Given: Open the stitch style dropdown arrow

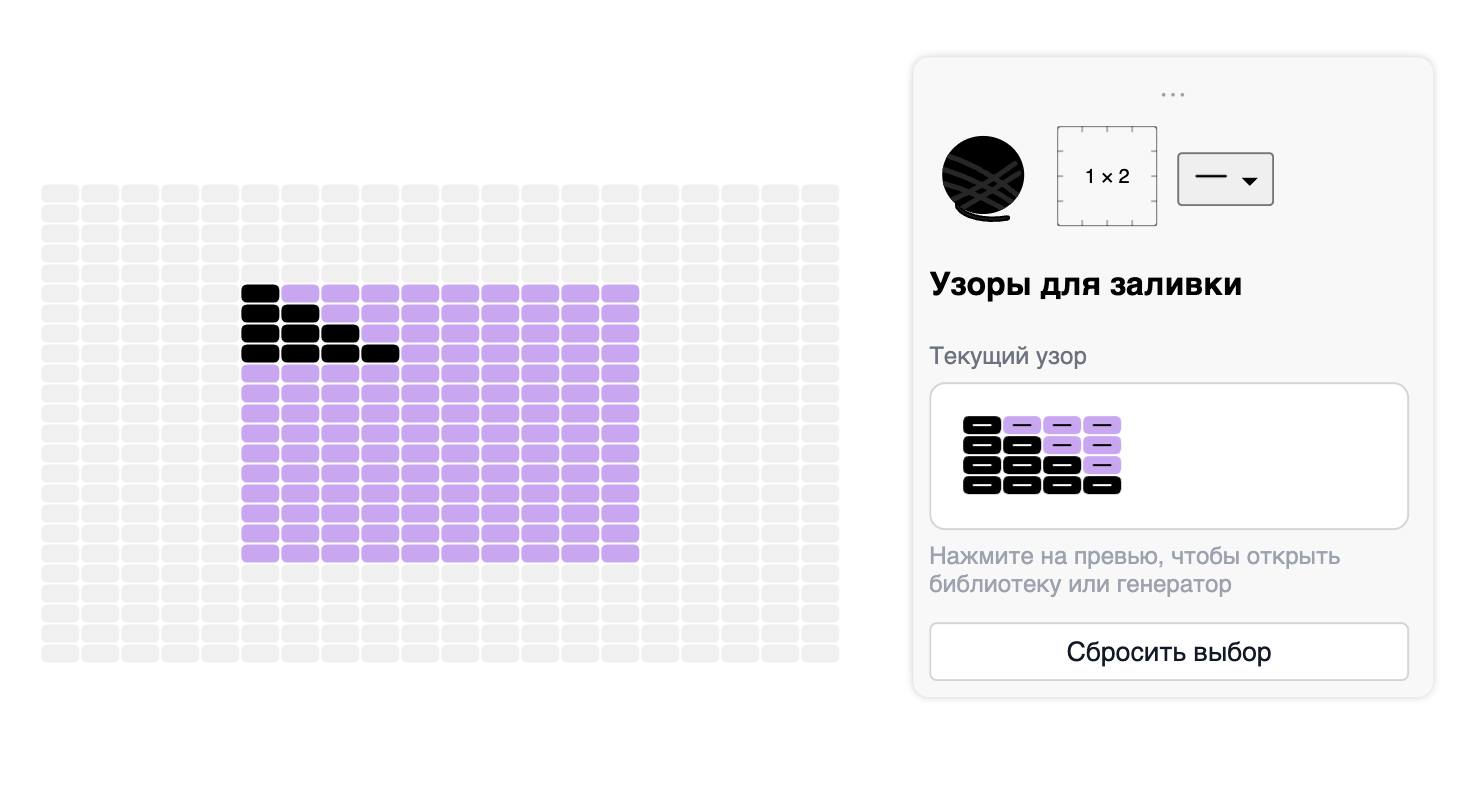Looking at the screenshot, I should coord(1252,179).
